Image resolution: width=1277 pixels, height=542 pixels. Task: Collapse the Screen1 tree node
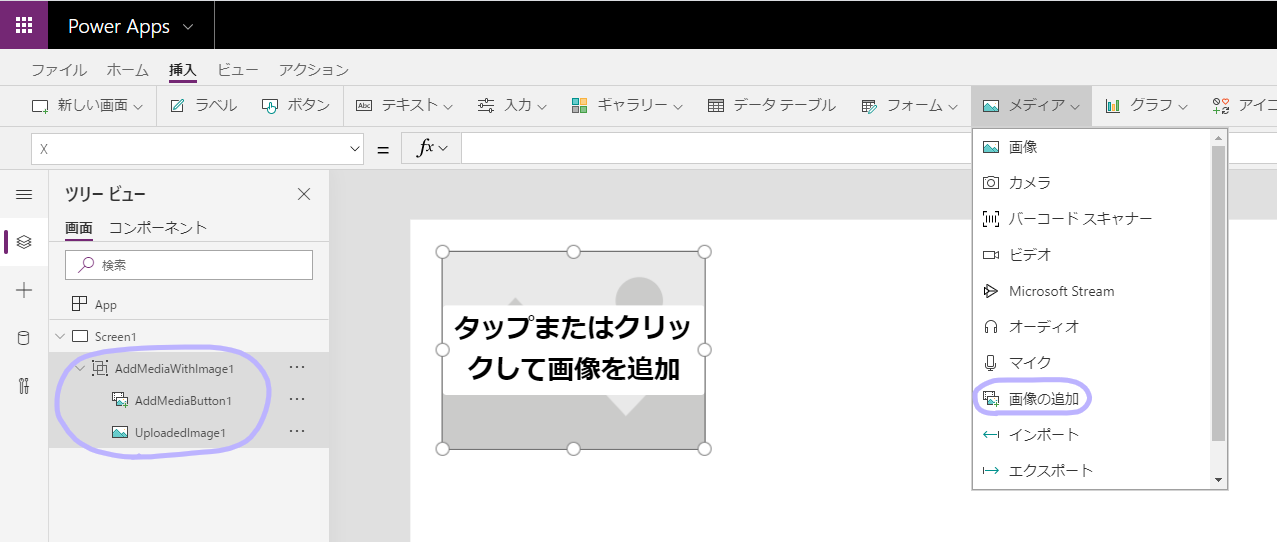[60, 336]
